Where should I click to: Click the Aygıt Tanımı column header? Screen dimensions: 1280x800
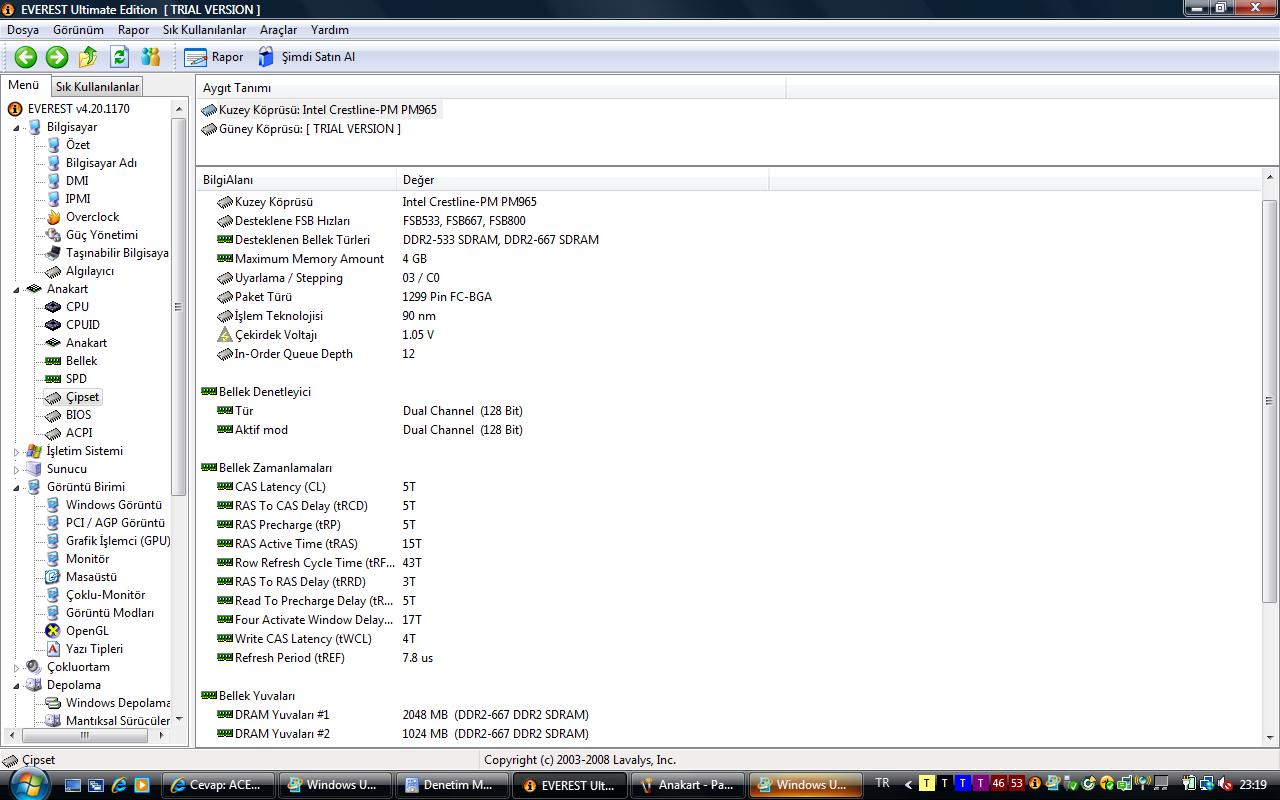491,88
